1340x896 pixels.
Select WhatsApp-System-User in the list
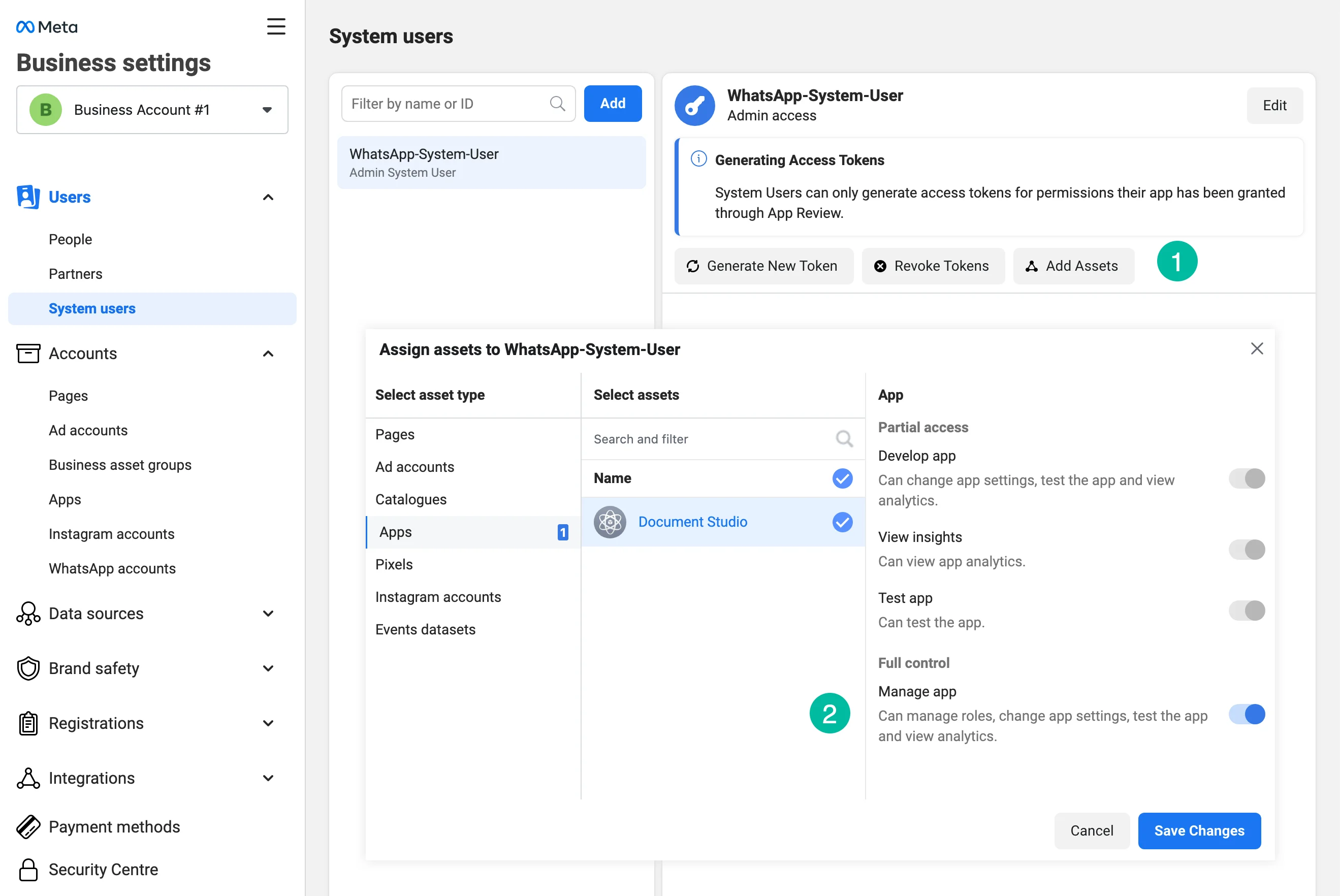coord(491,163)
